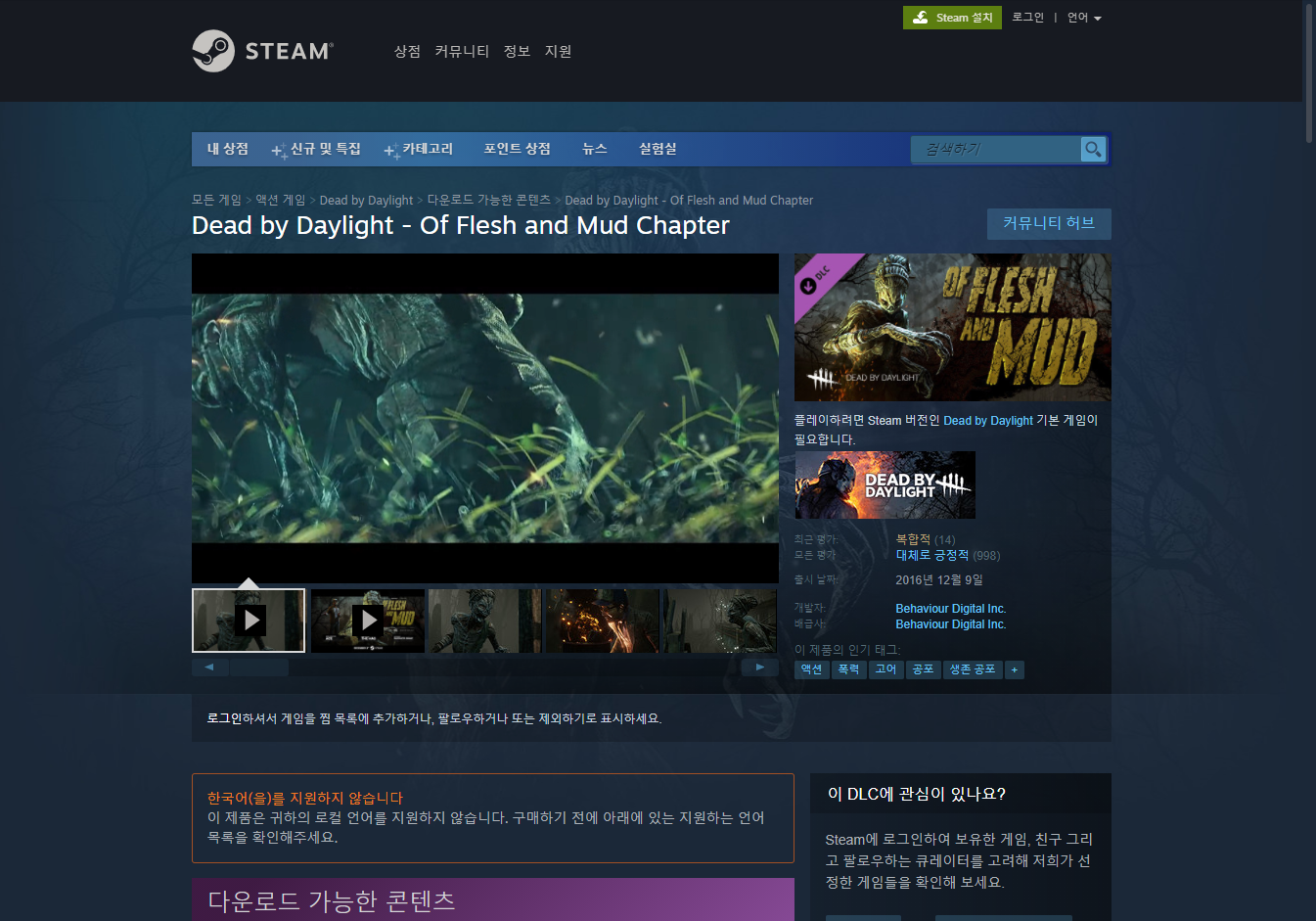Screen dimensions: 1316x921
Task: Select the 액션 tag
Action: [x=811, y=669]
